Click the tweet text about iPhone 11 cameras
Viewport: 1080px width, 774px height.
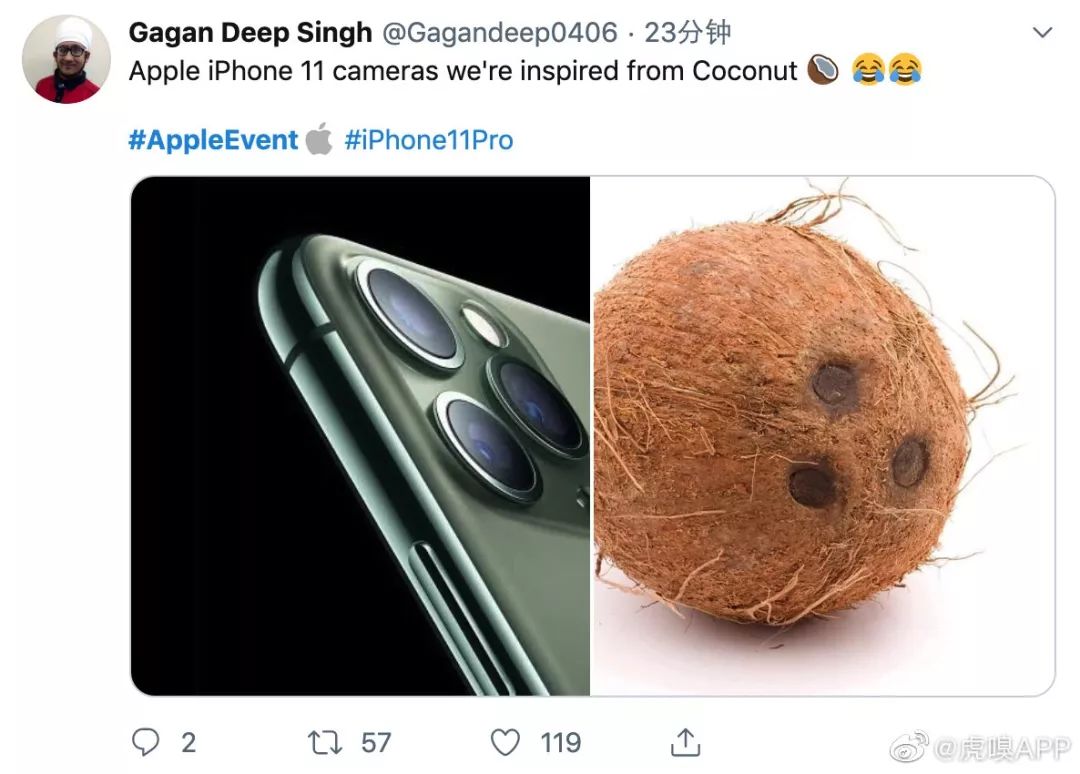462,71
